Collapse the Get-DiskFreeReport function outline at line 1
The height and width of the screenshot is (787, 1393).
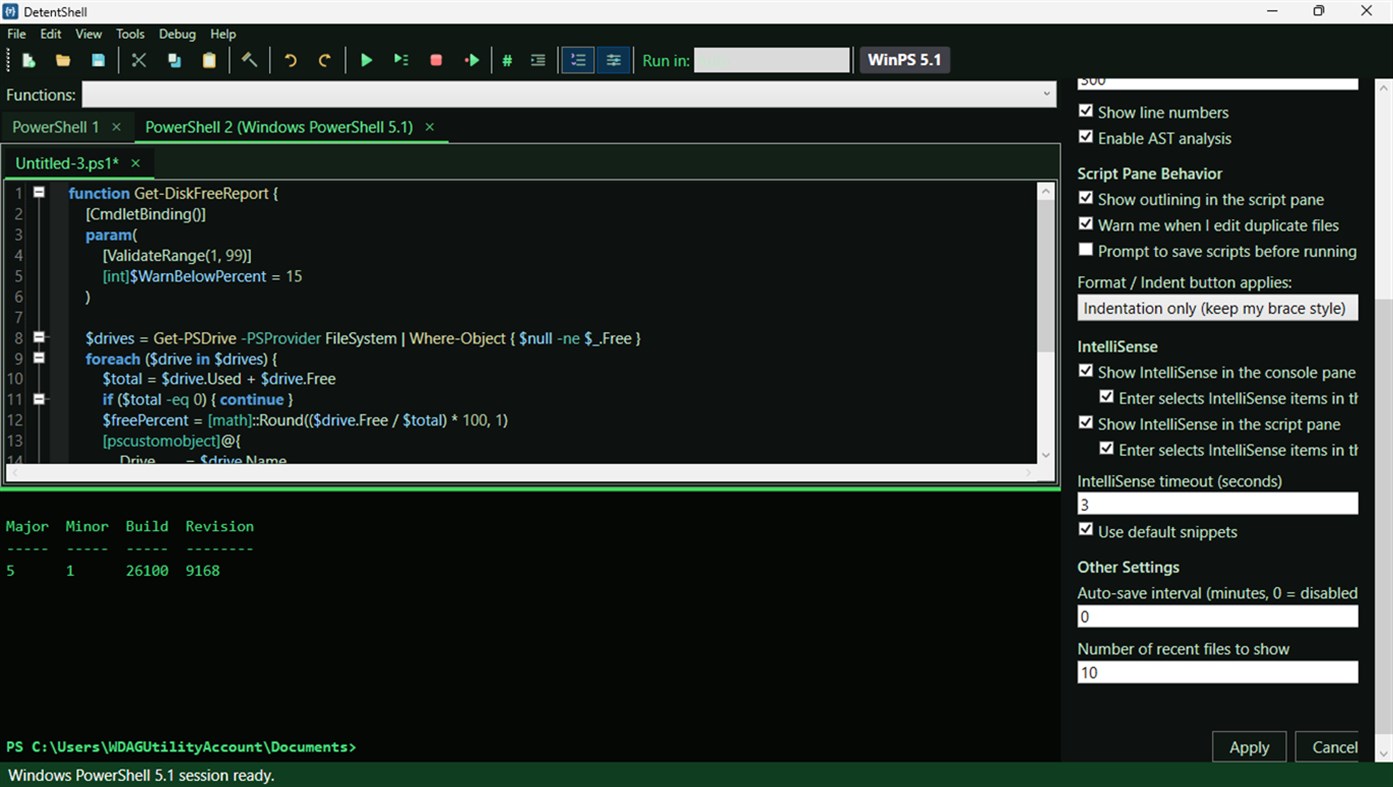(x=39, y=192)
